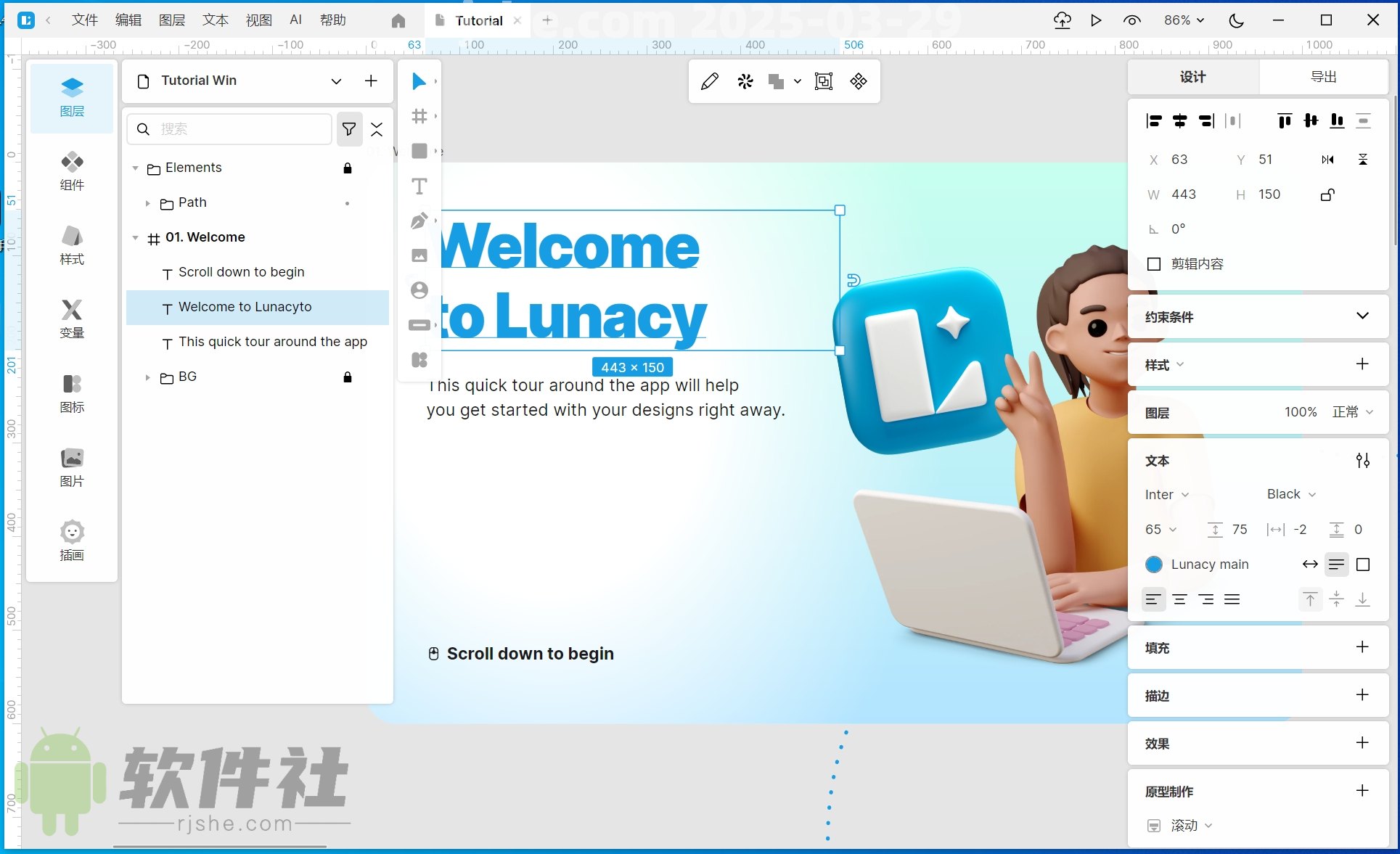Viewport: 1400px width, 854px height.
Task: Open the Components sidebar panel
Action: click(72, 171)
